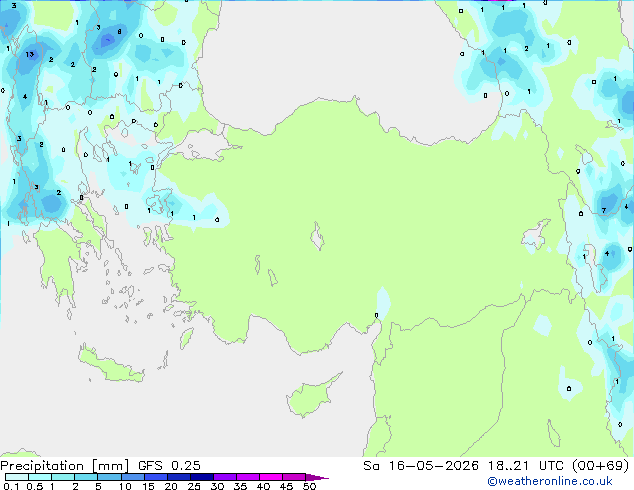634x490 pixels.
Task: Click the '10' legend scale label
Action: [x=125, y=486]
